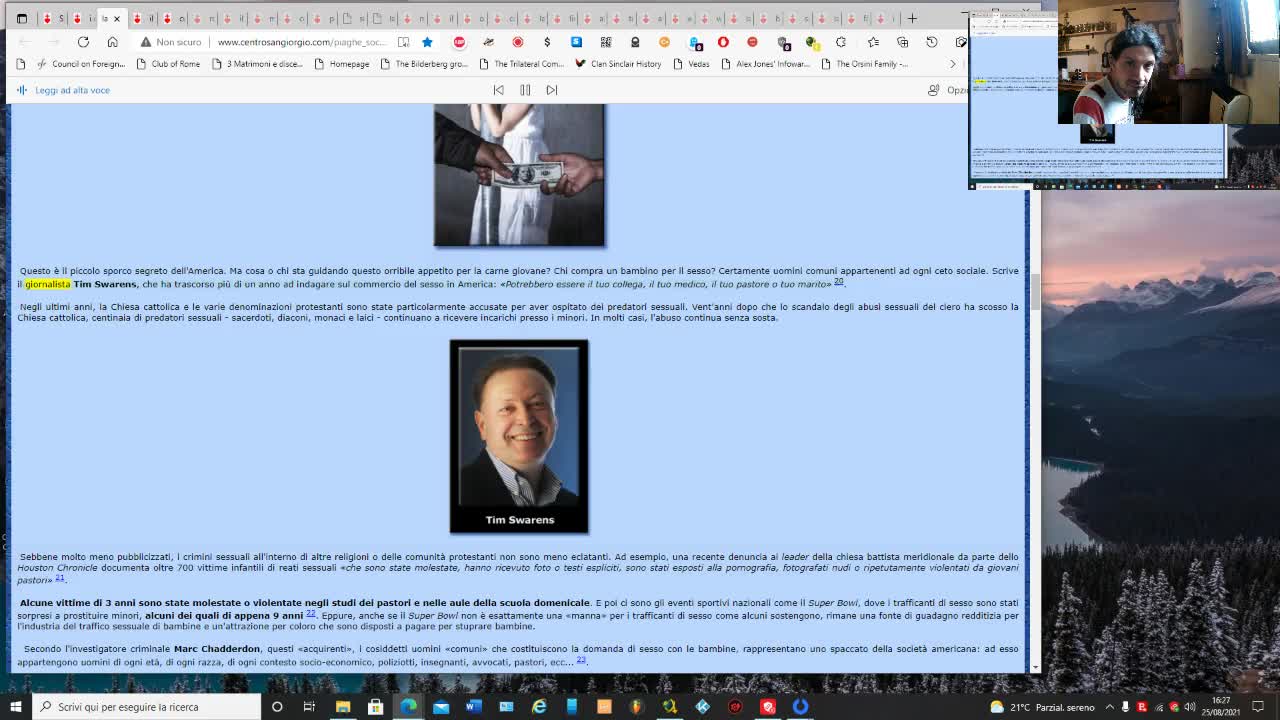
Task: Open Task View on taskbar
Action: [x=309, y=706]
